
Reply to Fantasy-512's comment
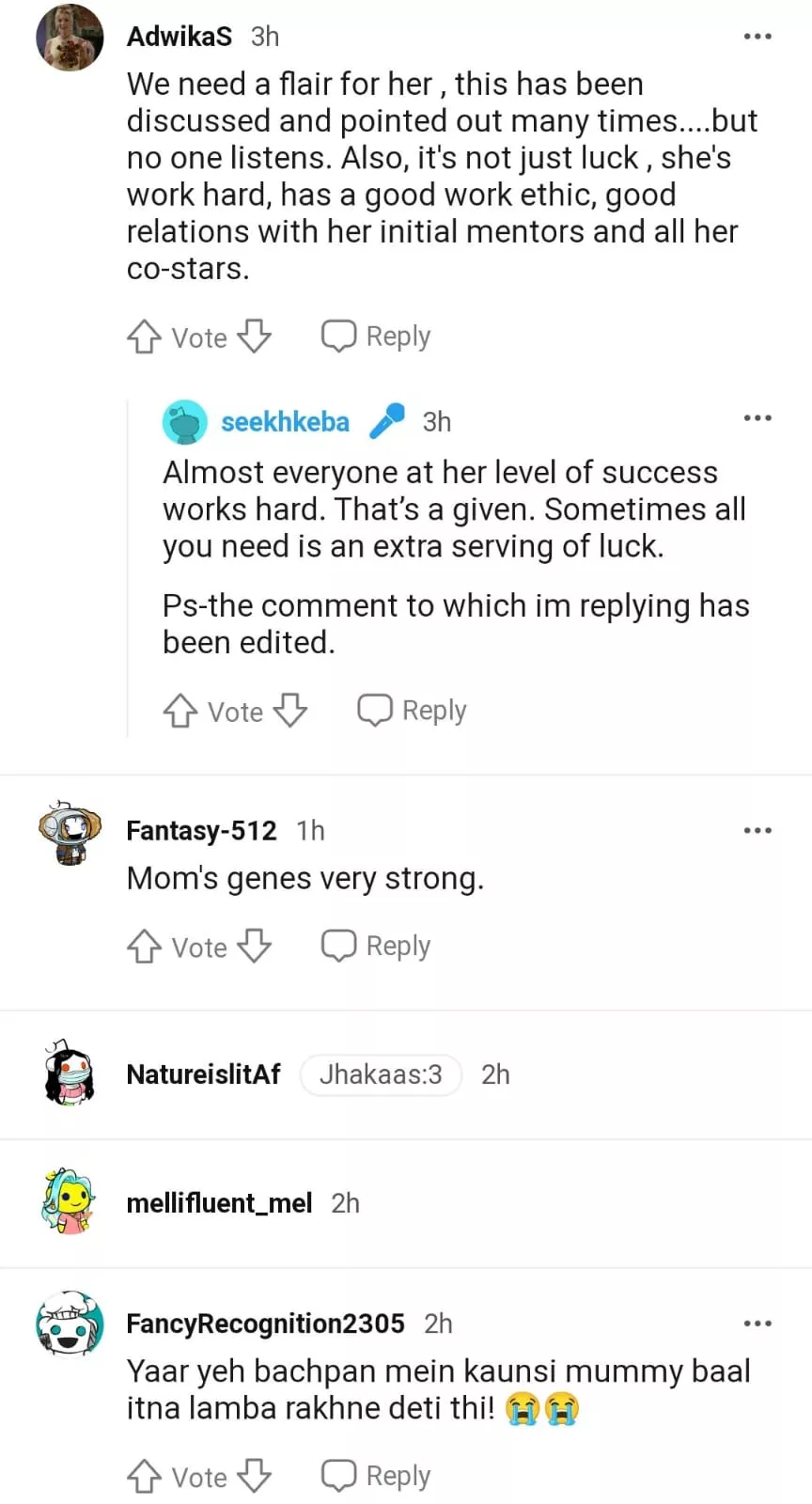[x=376, y=946]
